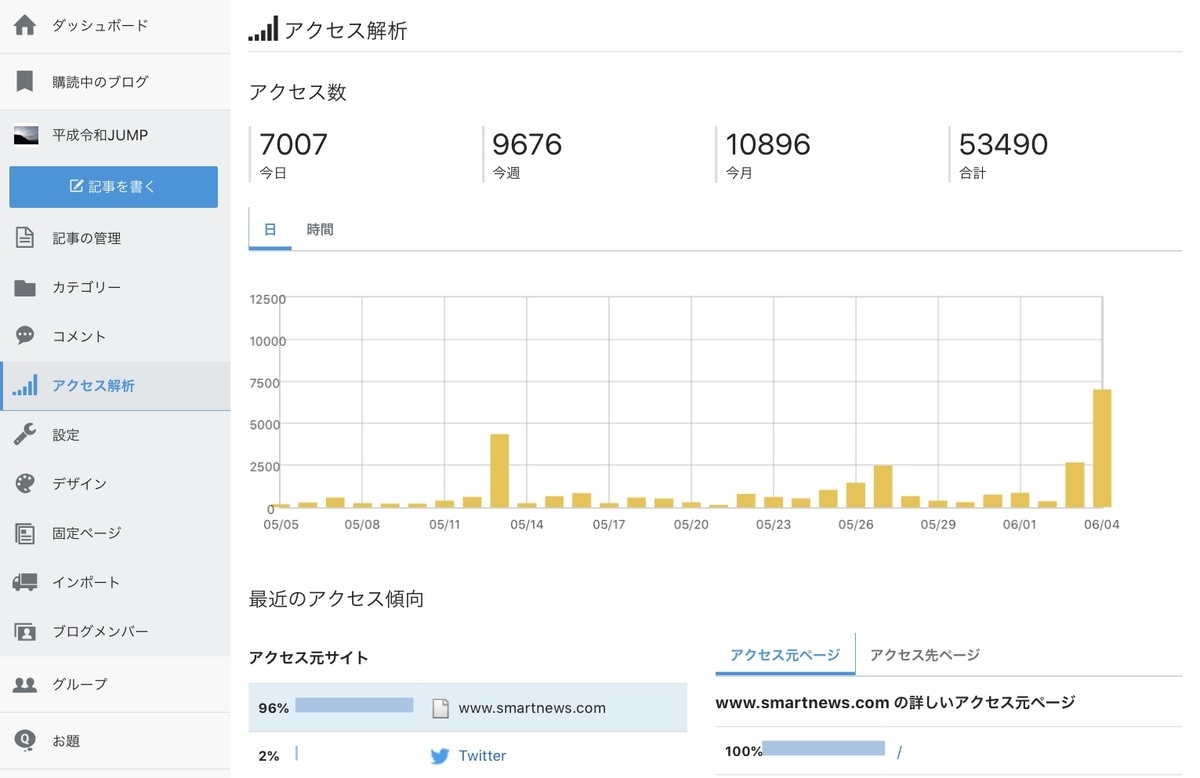
Task: Open 記事の管理 in sidebar
Action: tap(87, 238)
